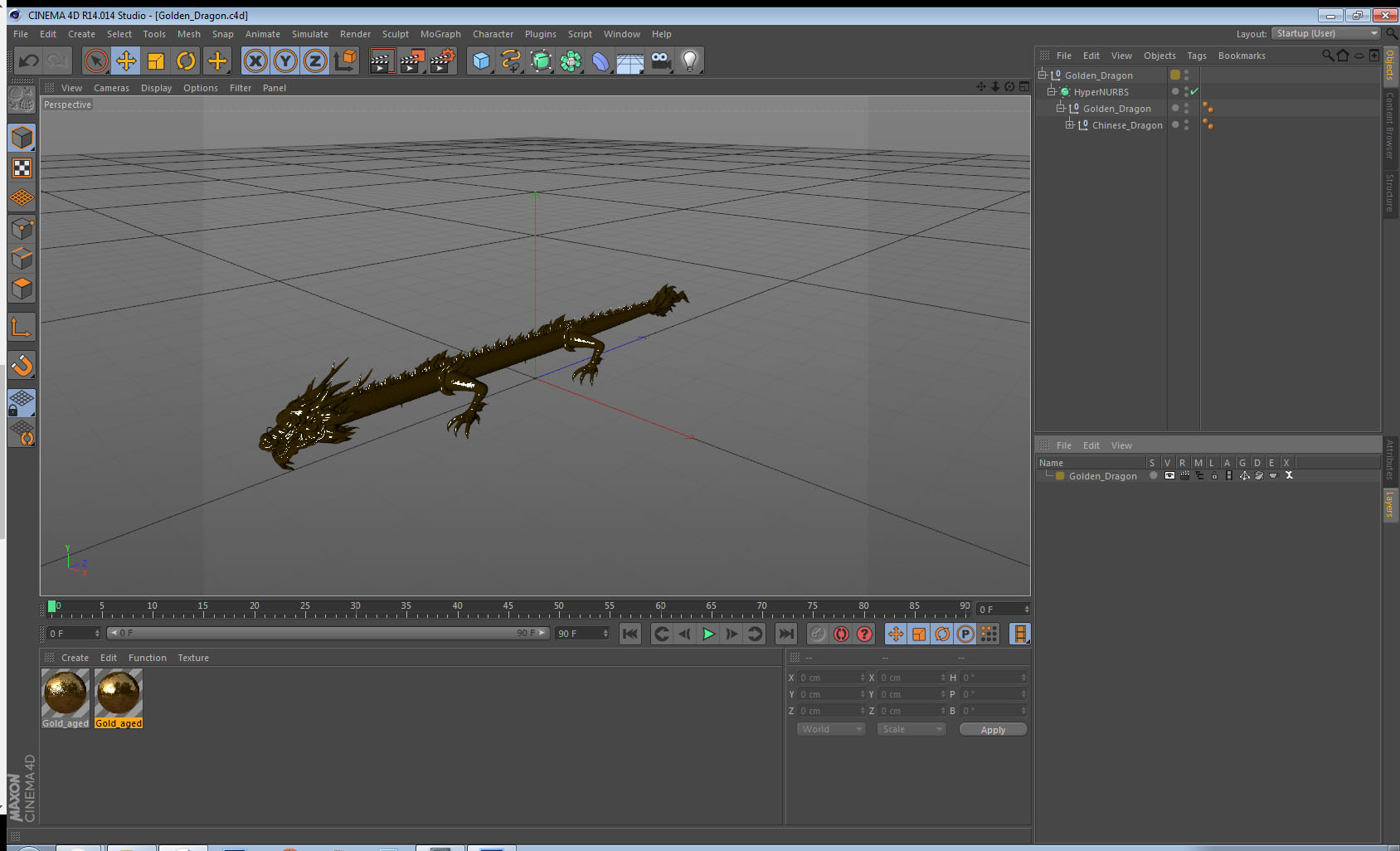Toggle Golden_Dragon layer view visibility

coord(1169,475)
